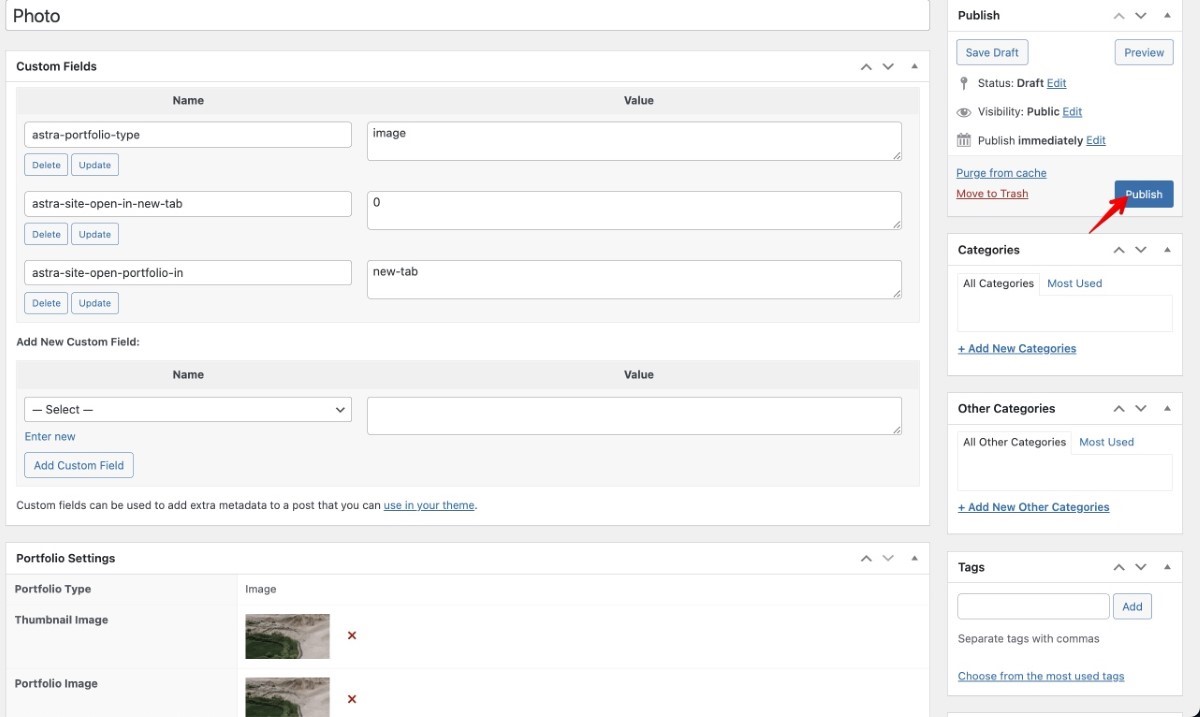
Task: Move Categories panel up
Action: [1119, 250]
